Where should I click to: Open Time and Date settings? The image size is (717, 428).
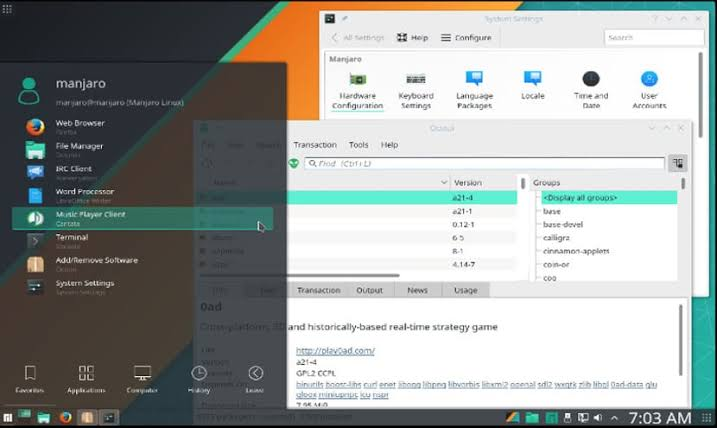[591, 91]
